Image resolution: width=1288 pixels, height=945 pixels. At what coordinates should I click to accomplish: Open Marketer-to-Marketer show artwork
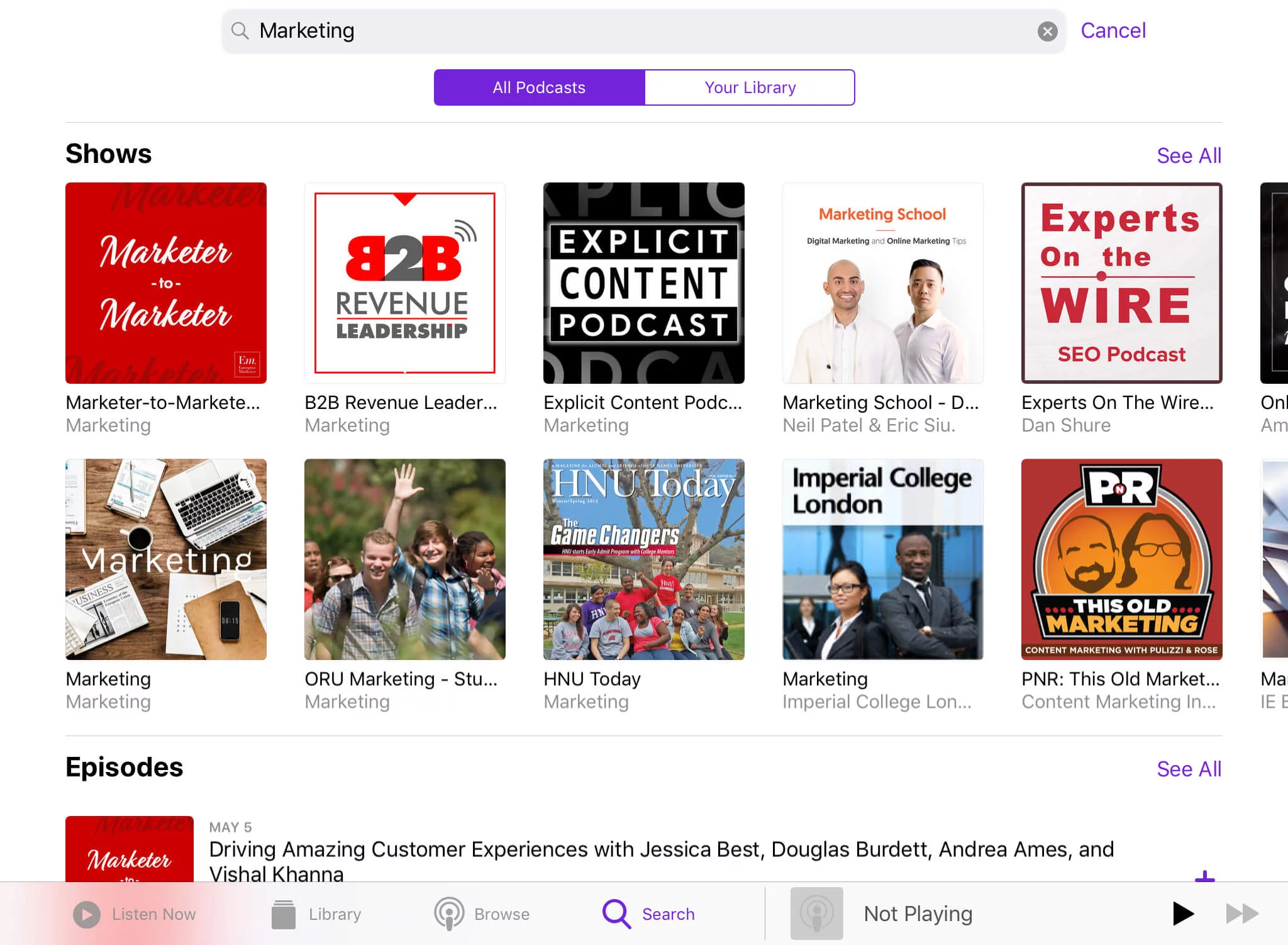[166, 283]
